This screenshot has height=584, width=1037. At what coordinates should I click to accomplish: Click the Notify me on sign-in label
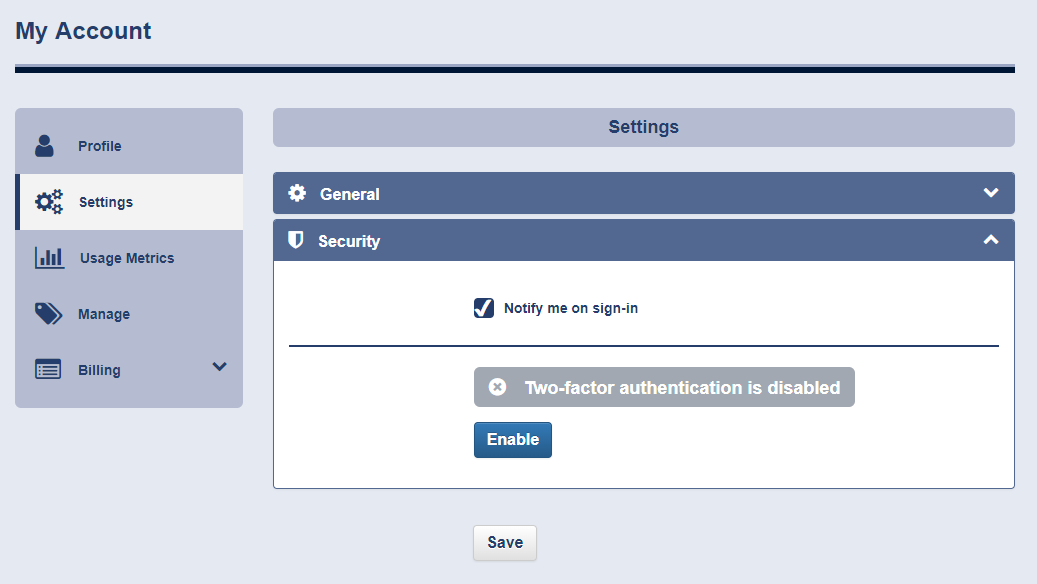click(571, 308)
